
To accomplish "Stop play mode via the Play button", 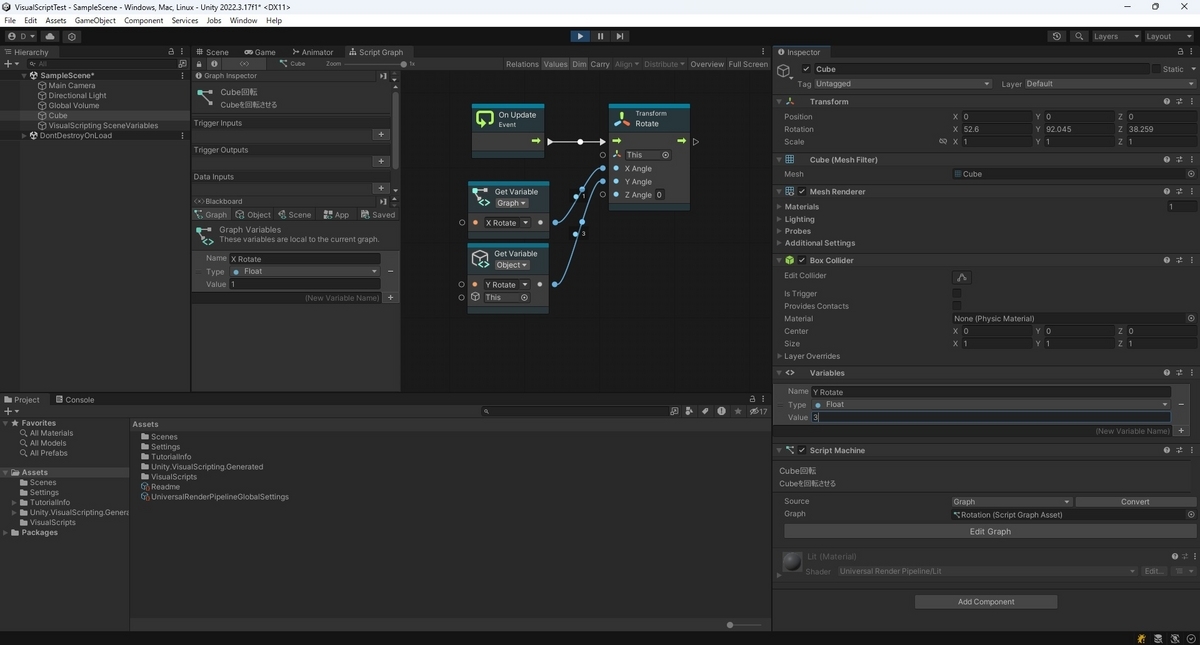I will [x=580, y=36].
